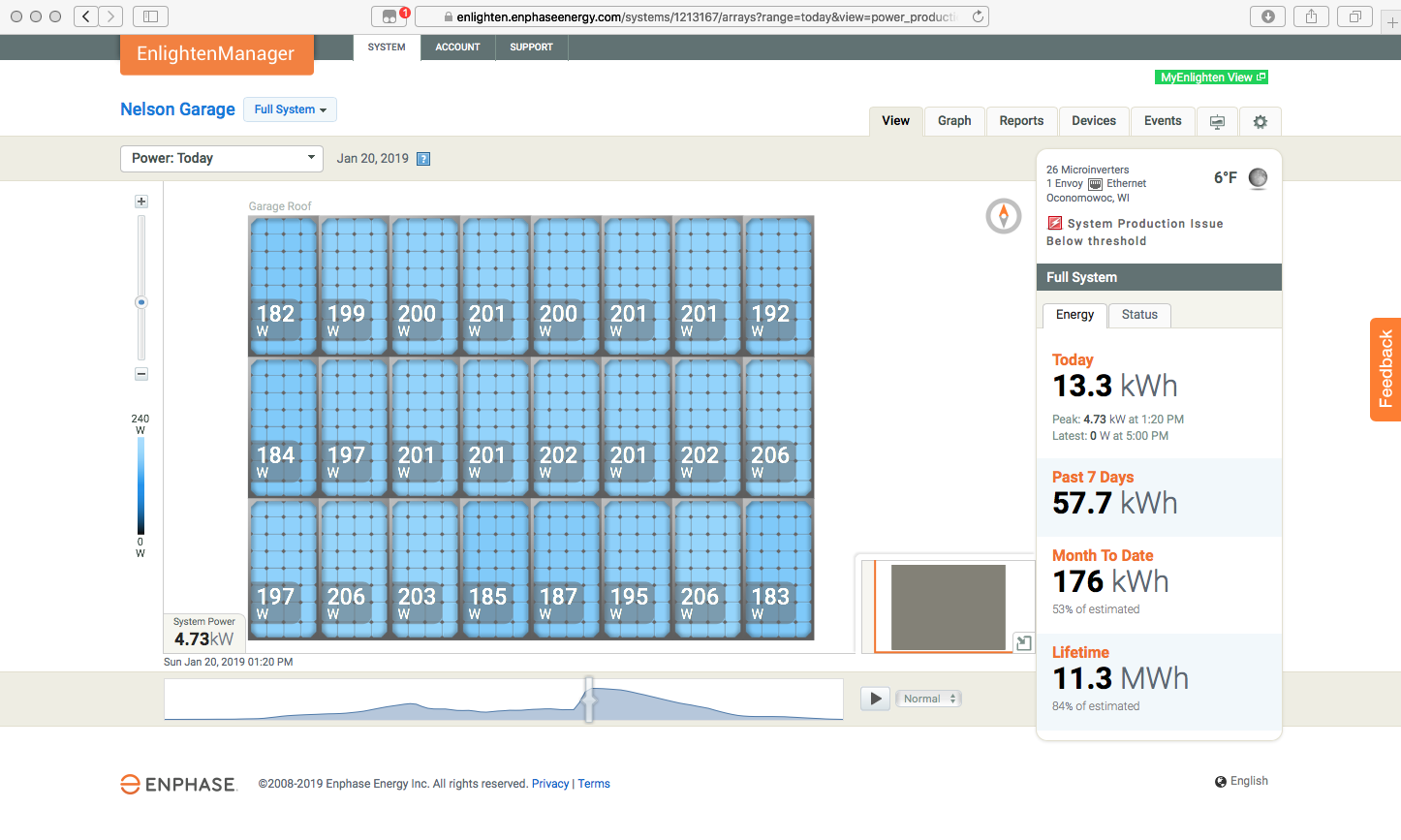The width and height of the screenshot is (1401, 840).
Task: Switch to the Events tab
Action: (x=1163, y=121)
